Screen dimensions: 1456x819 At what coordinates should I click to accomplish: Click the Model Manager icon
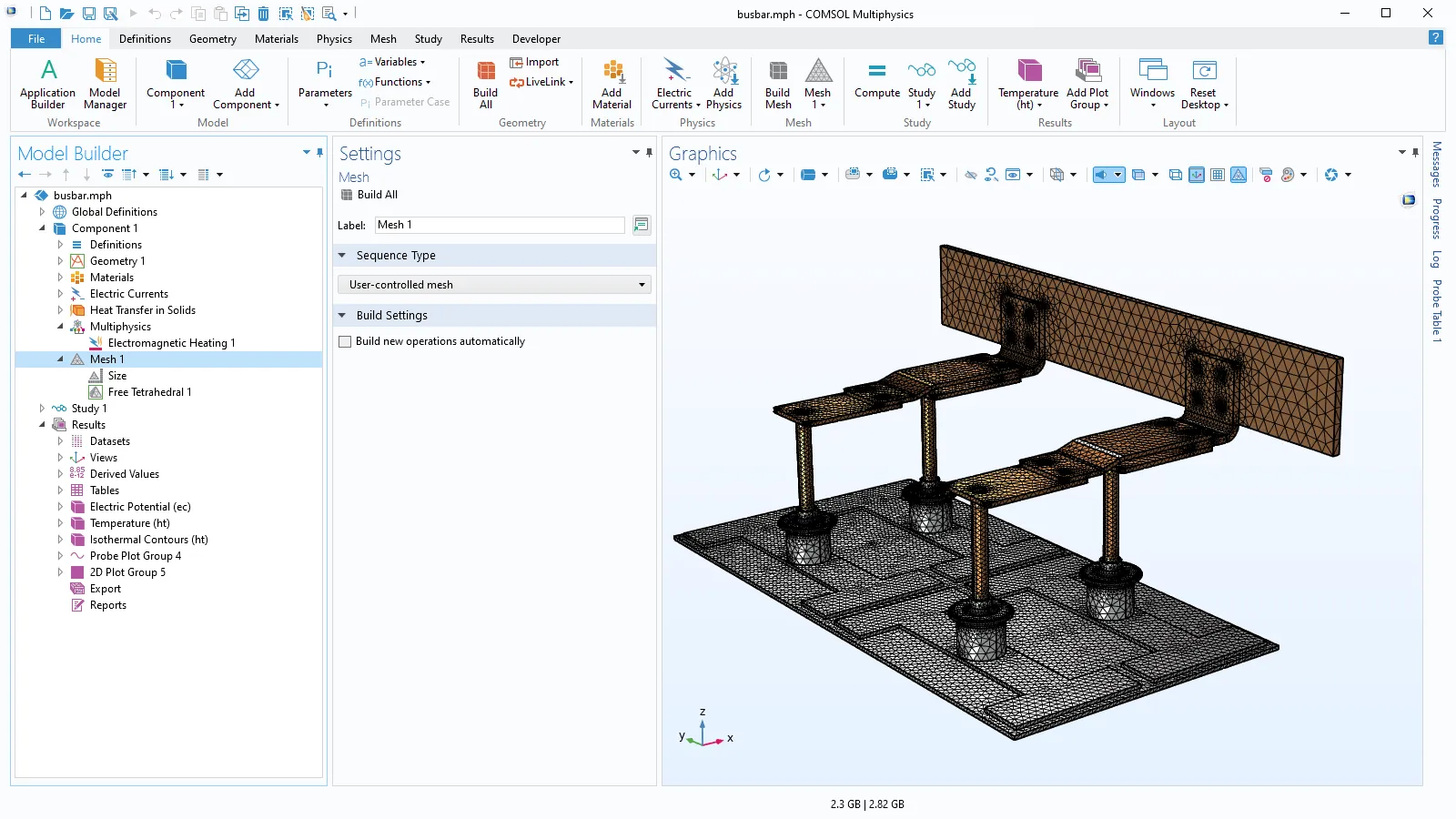pyautogui.click(x=105, y=84)
